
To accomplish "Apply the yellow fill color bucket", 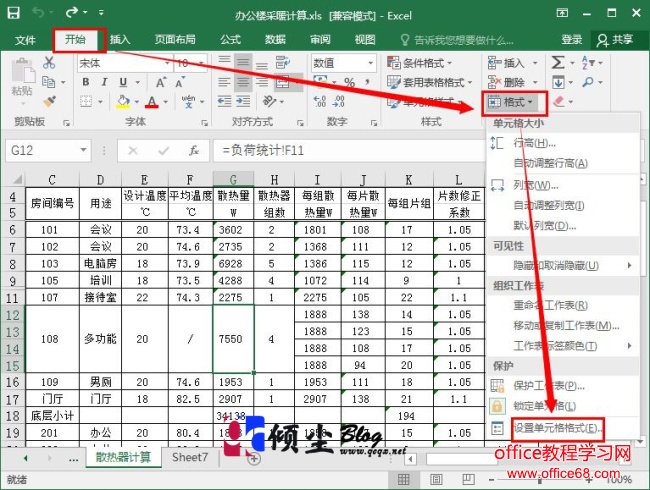I will [123, 102].
